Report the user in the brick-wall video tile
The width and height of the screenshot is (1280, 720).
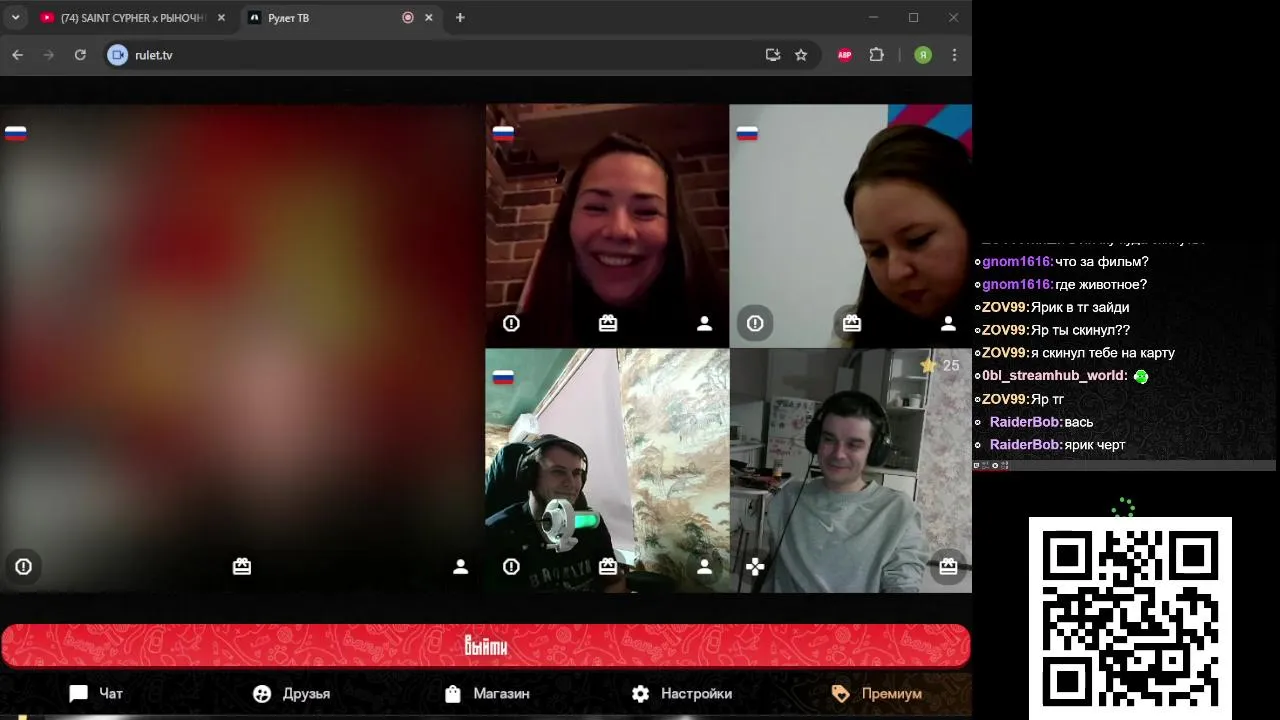(511, 323)
